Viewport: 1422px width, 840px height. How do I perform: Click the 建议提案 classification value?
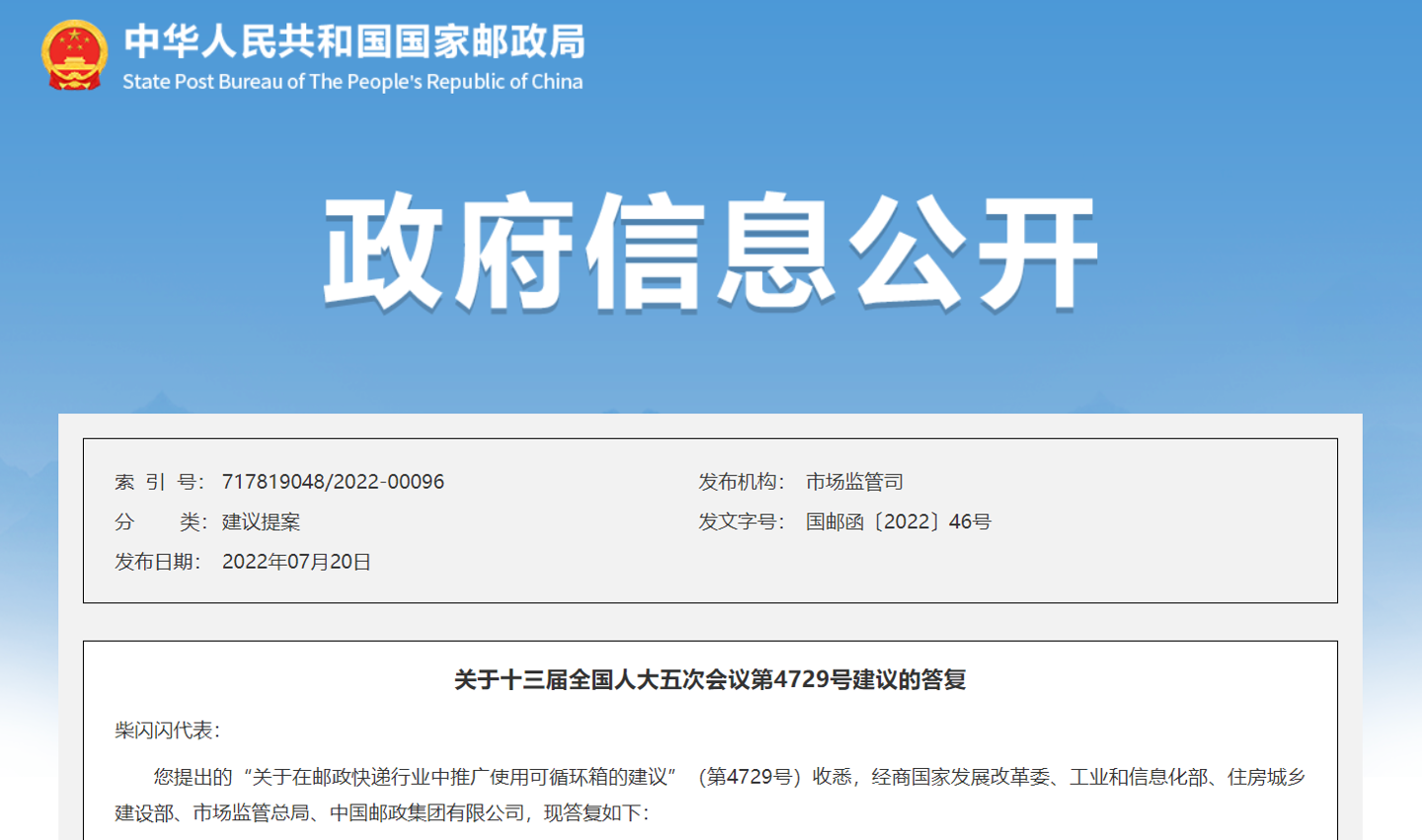pos(263,522)
